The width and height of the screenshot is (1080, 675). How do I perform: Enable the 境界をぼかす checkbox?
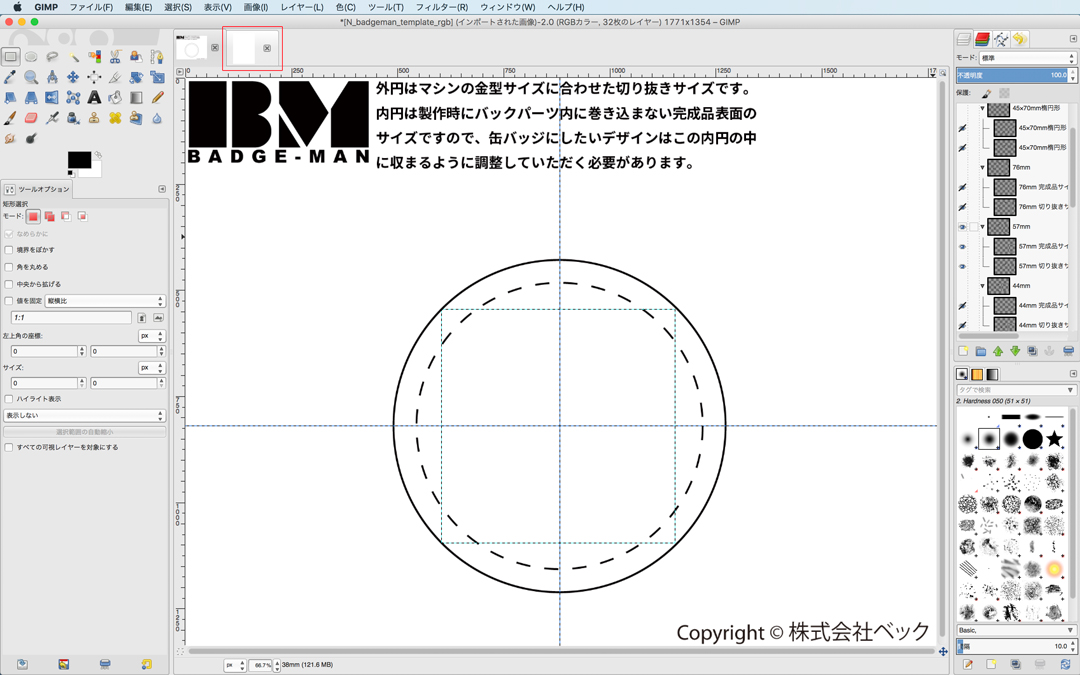pos(9,250)
